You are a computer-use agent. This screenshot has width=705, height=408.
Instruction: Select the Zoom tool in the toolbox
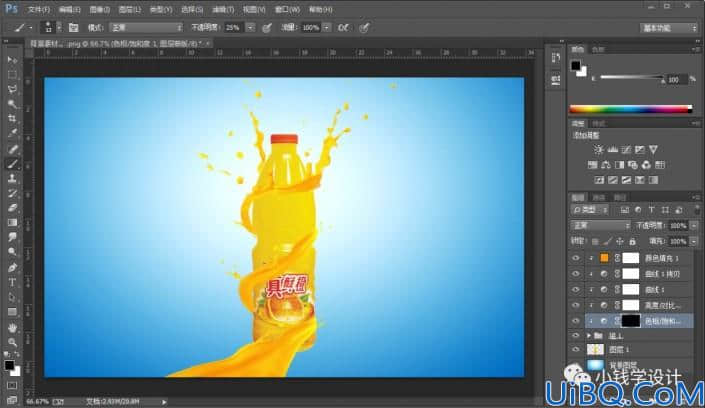click(12, 343)
